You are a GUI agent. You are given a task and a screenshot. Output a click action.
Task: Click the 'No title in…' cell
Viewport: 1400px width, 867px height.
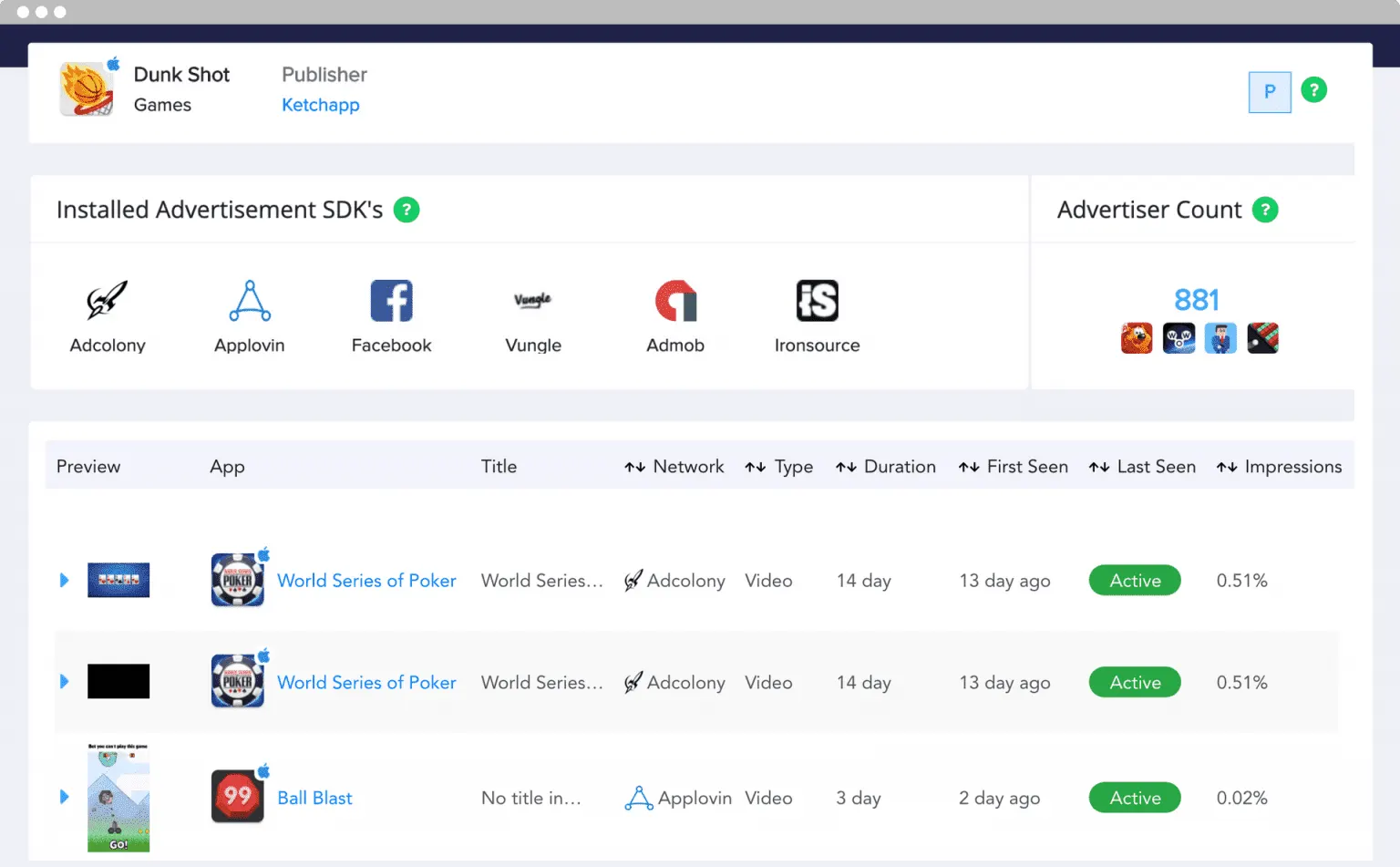click(x=531, y=798)
